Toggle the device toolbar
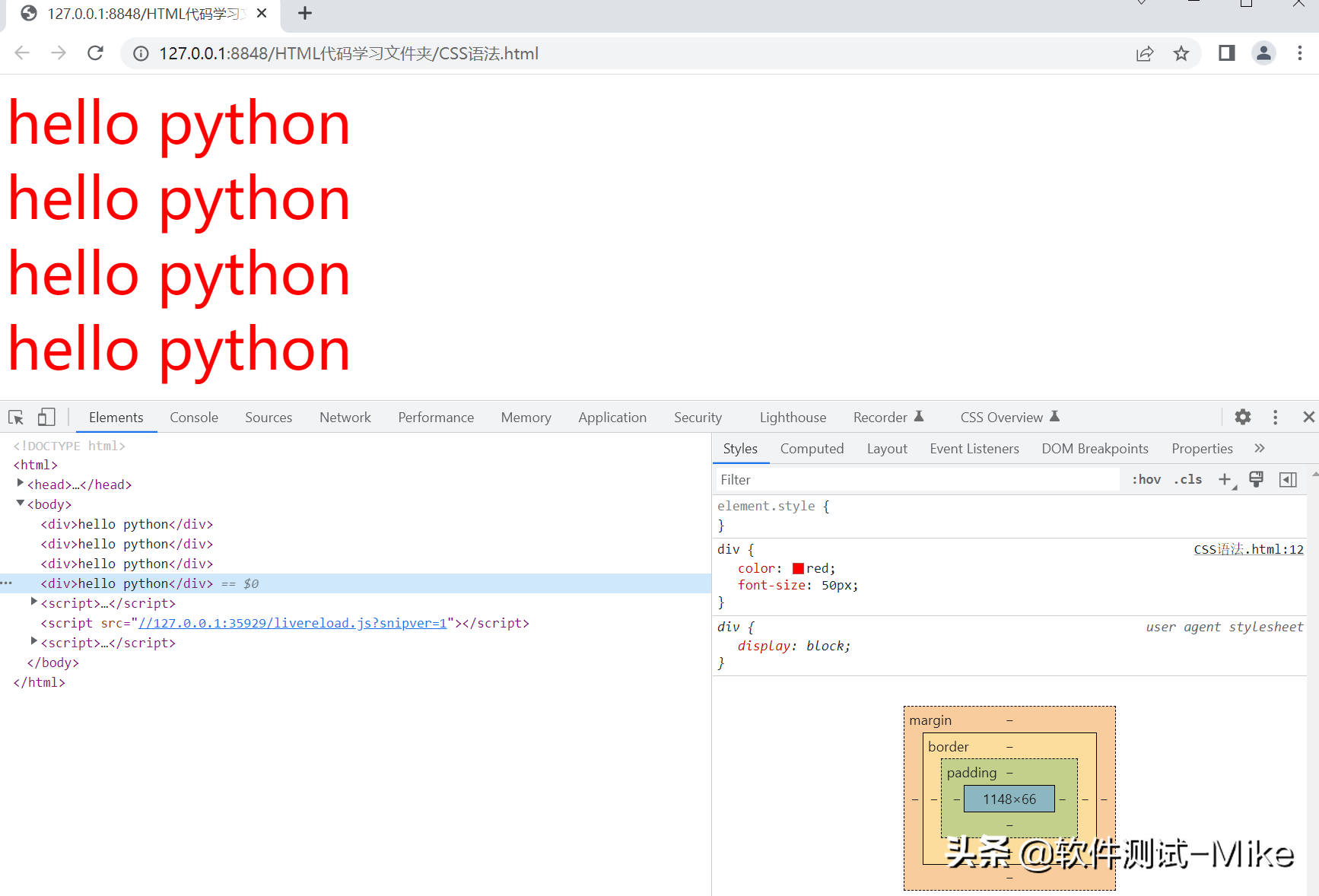This screenshot has height=896, width=1319. [x=46, y=417]
